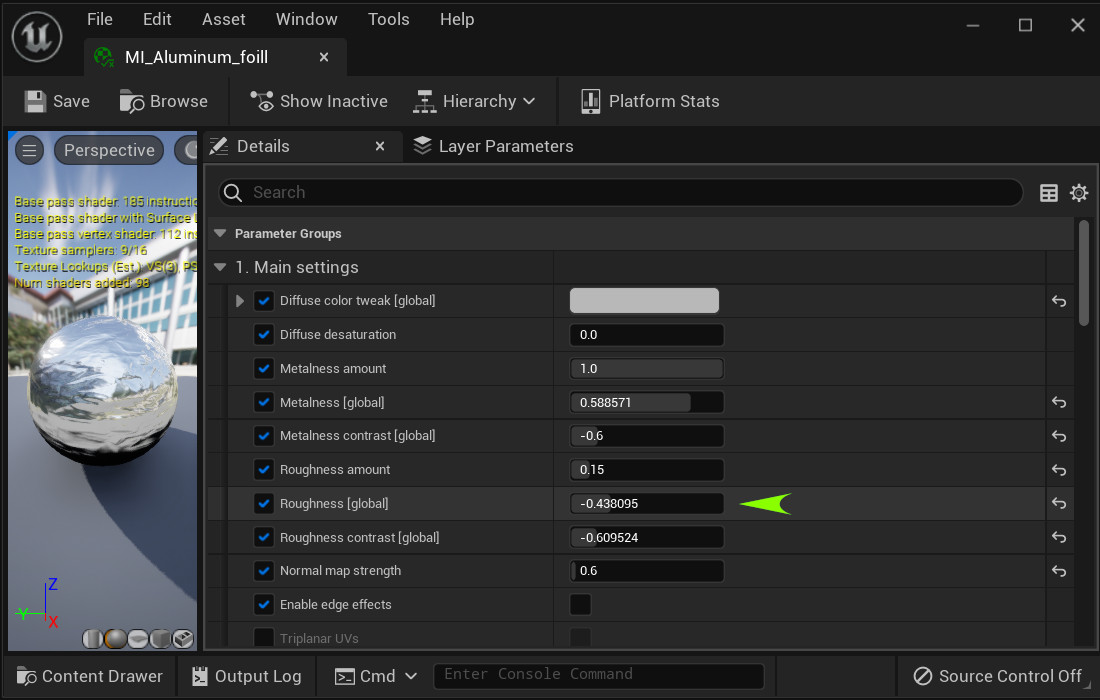Viewport: 1100px width, 700px height.
Task: Reset Metalness [global] to default arrow
Action: 1059,402
